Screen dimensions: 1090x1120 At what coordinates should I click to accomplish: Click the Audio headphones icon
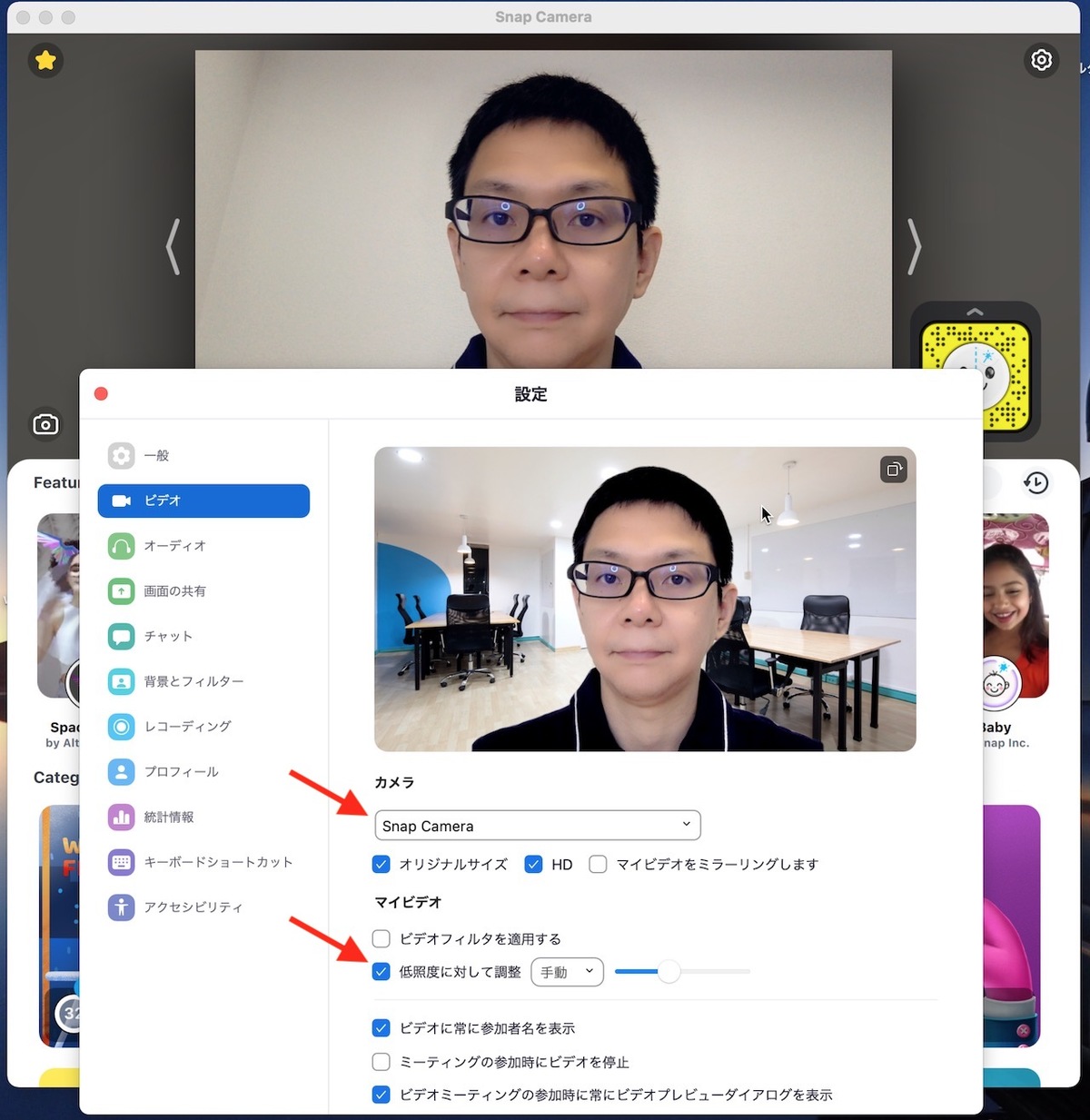coord(121,546)
